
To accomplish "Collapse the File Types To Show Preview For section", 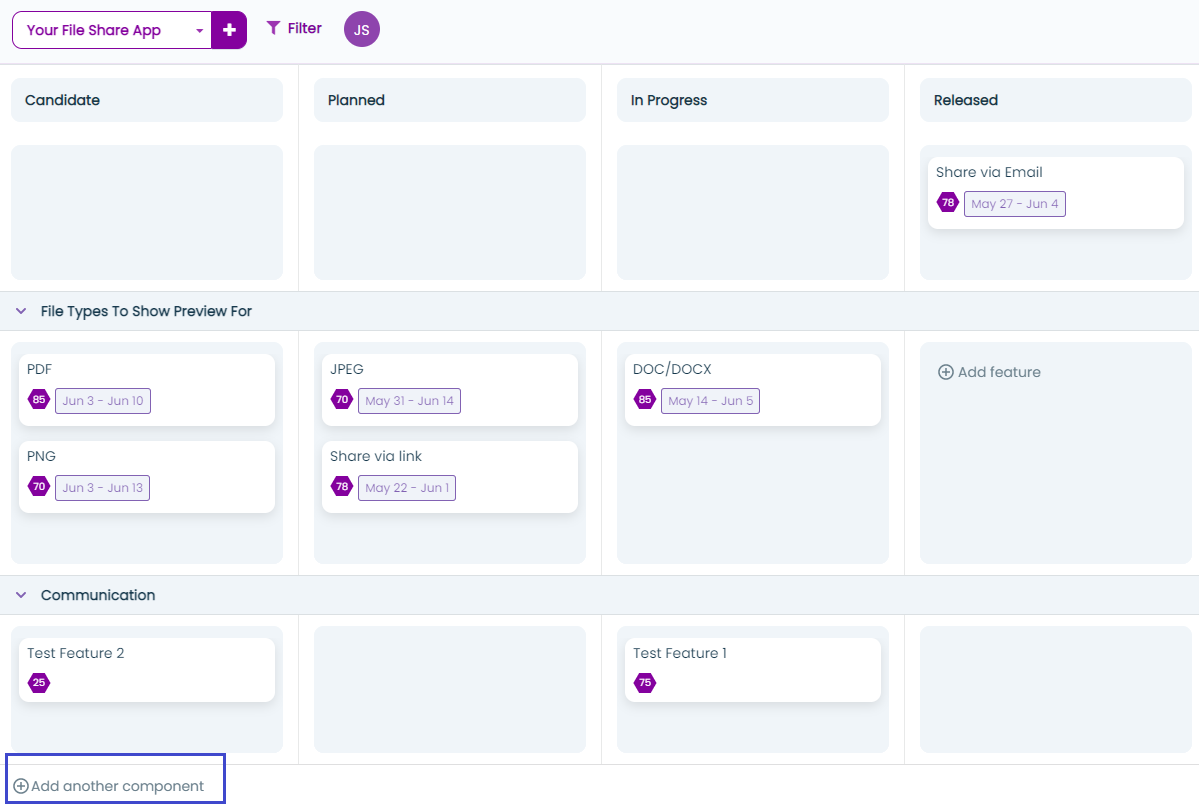I will [21, 311].
